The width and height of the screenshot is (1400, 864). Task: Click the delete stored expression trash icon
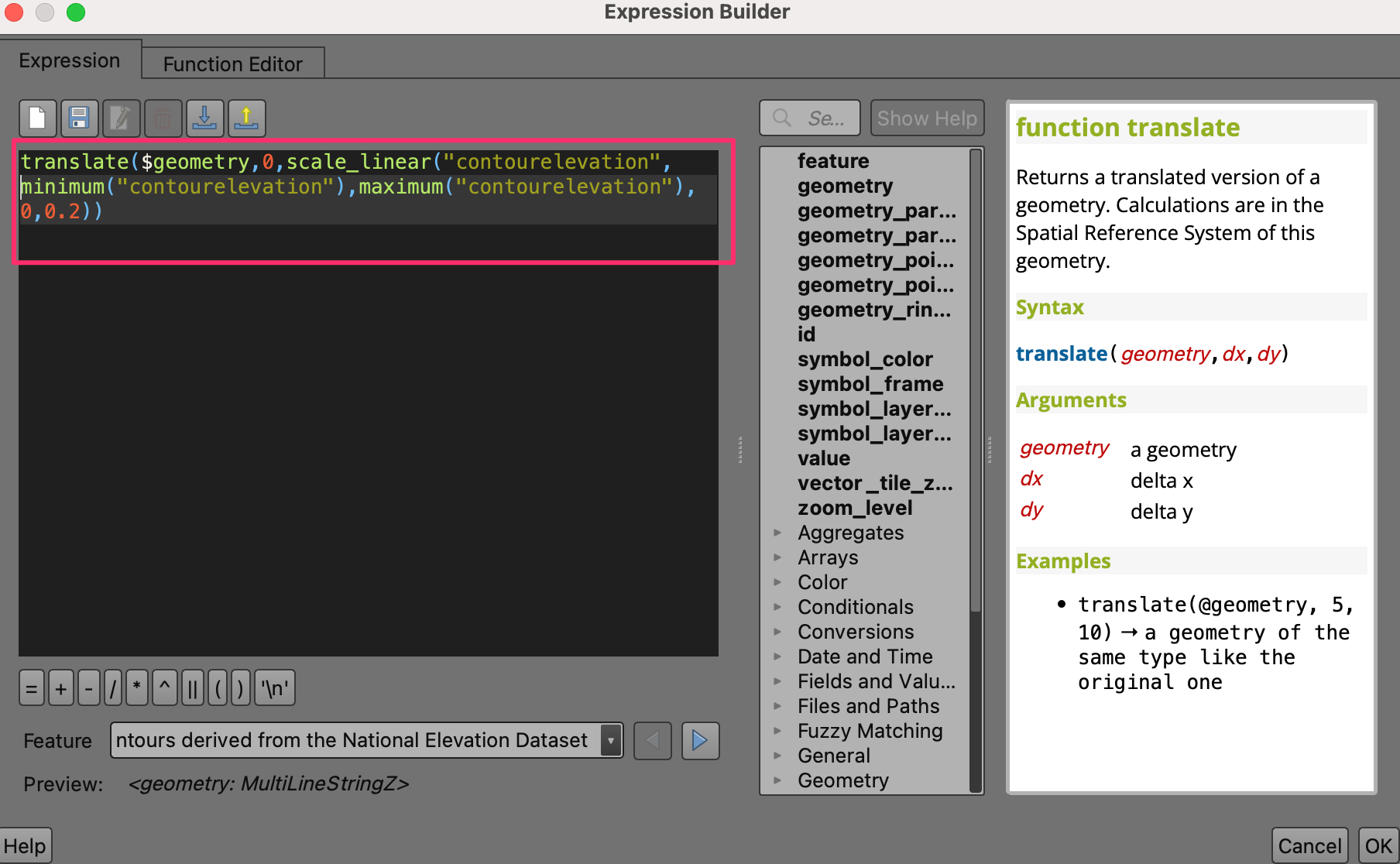[163, 118]
